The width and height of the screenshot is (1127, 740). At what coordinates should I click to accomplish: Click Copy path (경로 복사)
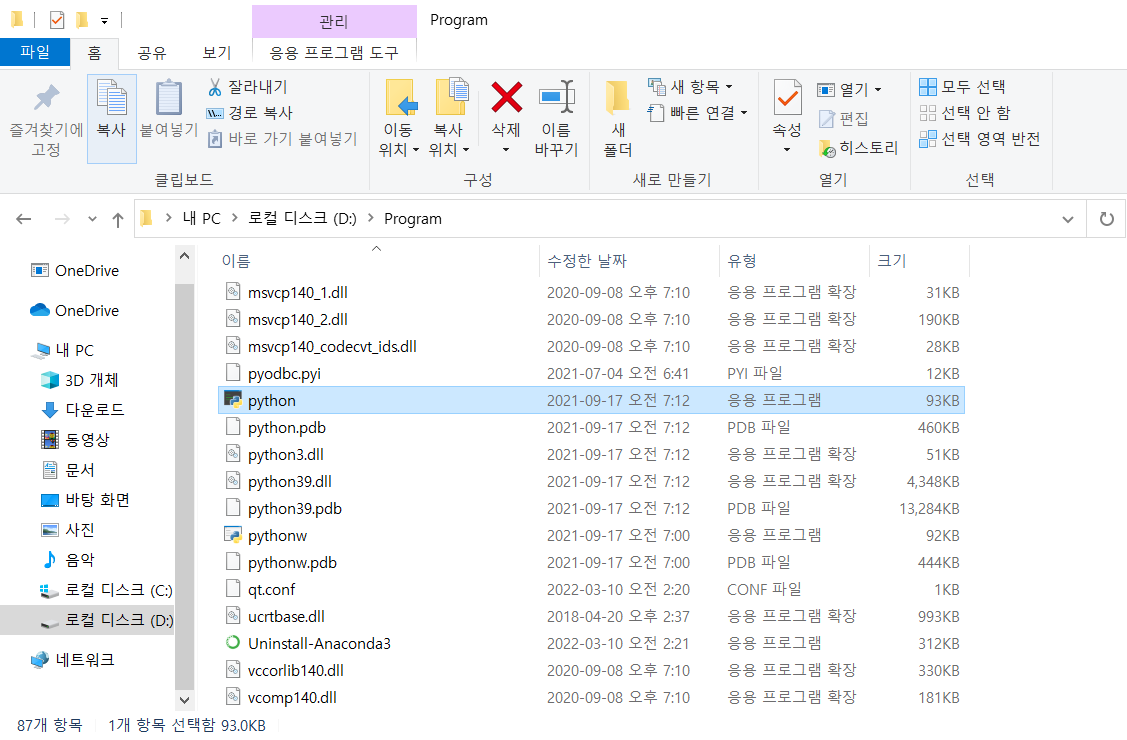click(x=249, y=113)
